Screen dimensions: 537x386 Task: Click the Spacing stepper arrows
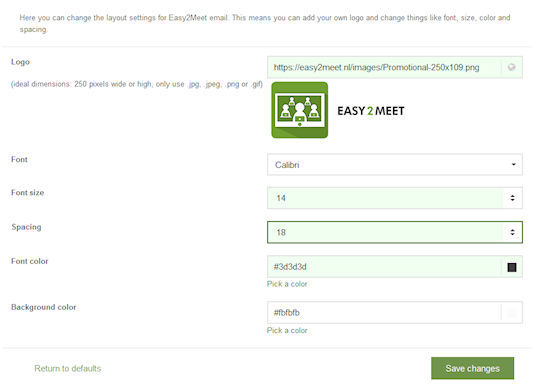[x=512, y=232]
